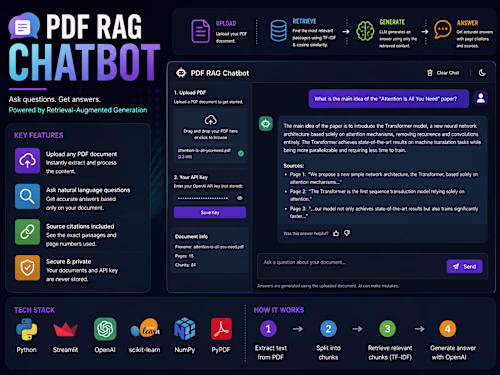Give thumbs down to the answer

[347, 233]
